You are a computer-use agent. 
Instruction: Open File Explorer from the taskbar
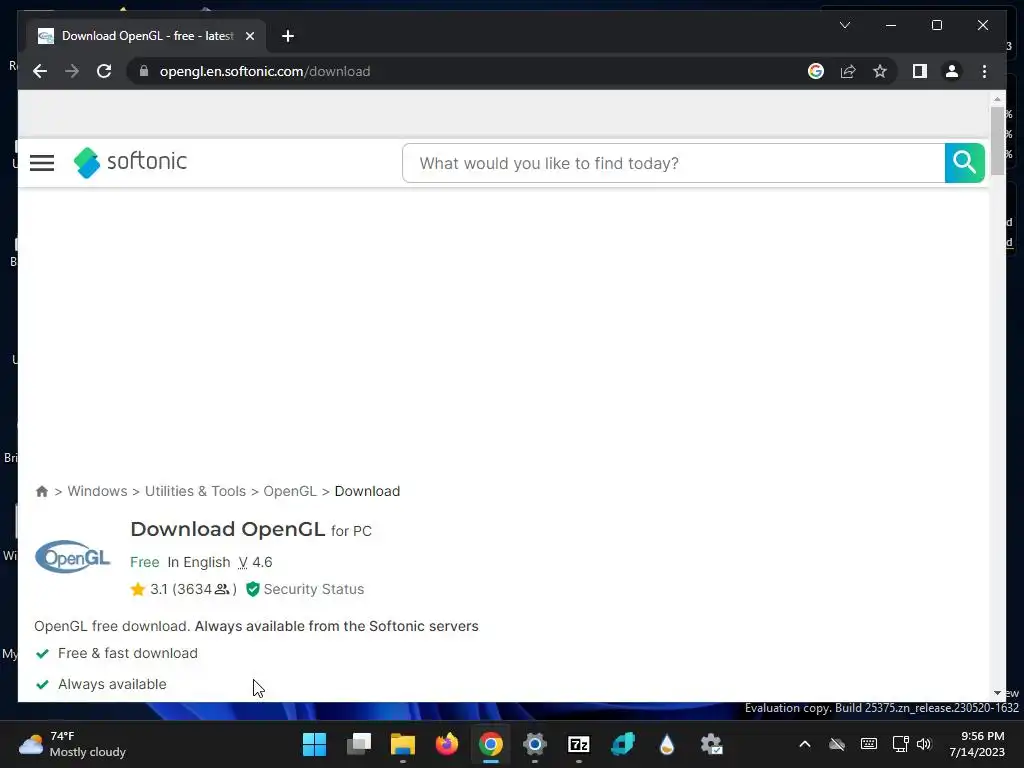tap(402, 744)
